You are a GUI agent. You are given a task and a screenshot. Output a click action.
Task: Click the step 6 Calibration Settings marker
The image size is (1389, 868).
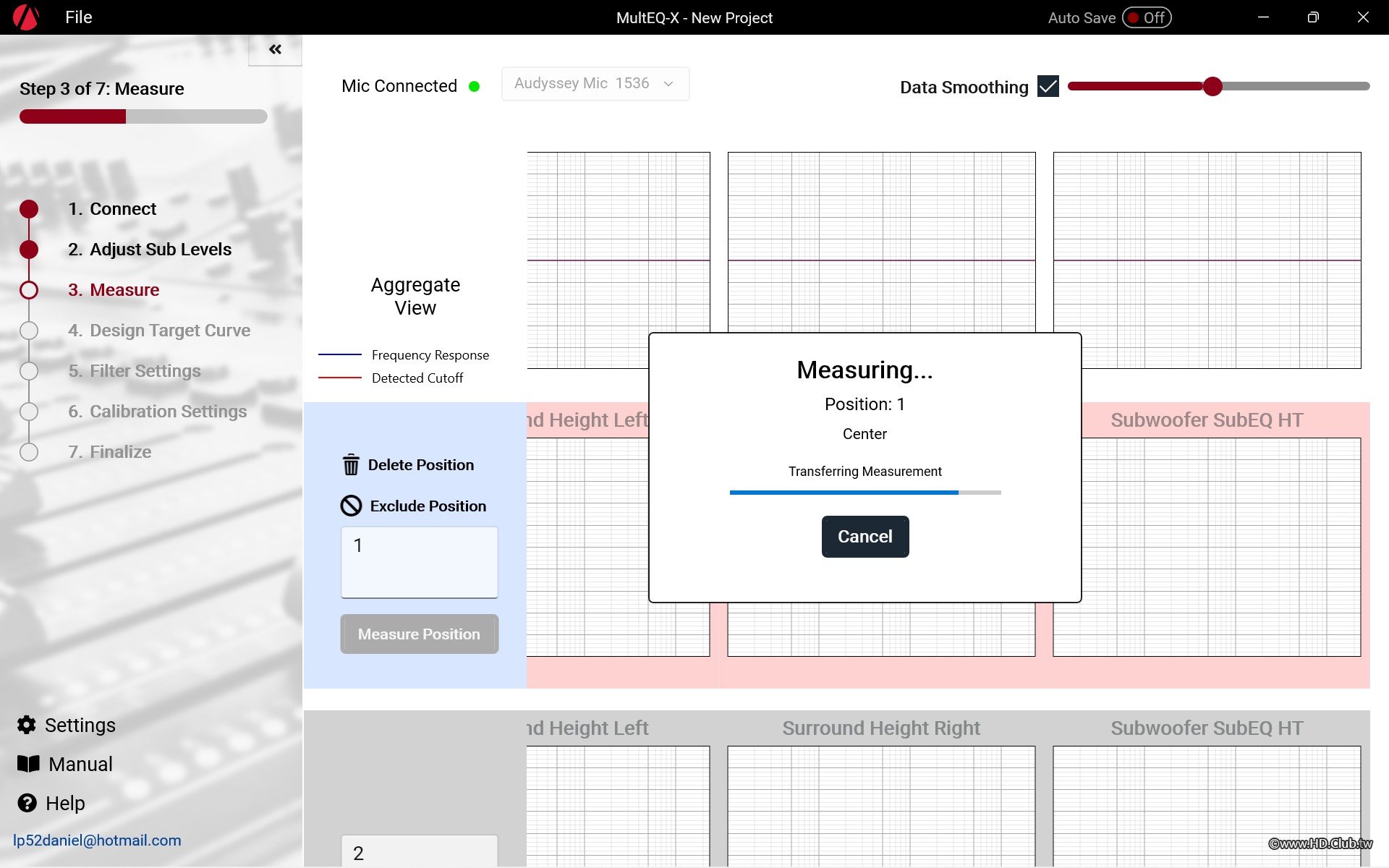tap(29, 412)
